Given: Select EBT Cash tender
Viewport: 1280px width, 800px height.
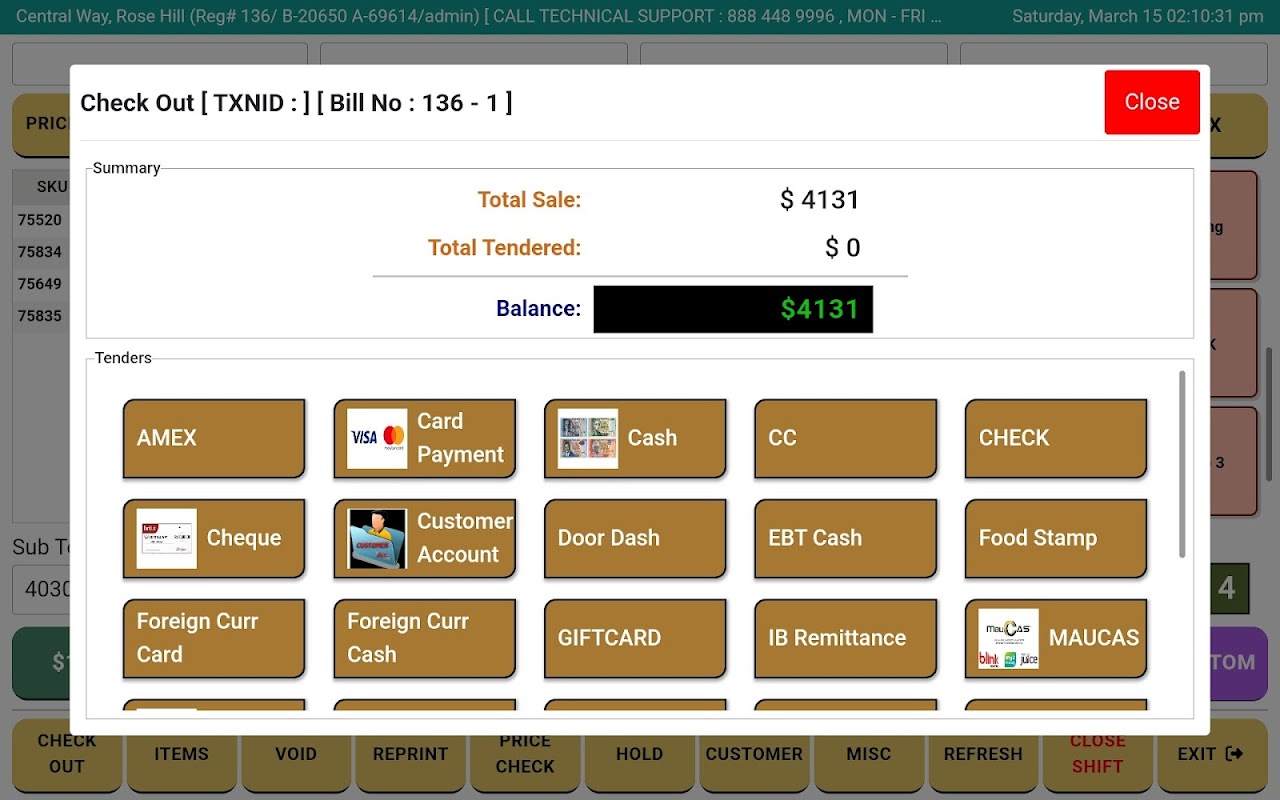Looking at the screenshot, I should [x=845, y=538].
